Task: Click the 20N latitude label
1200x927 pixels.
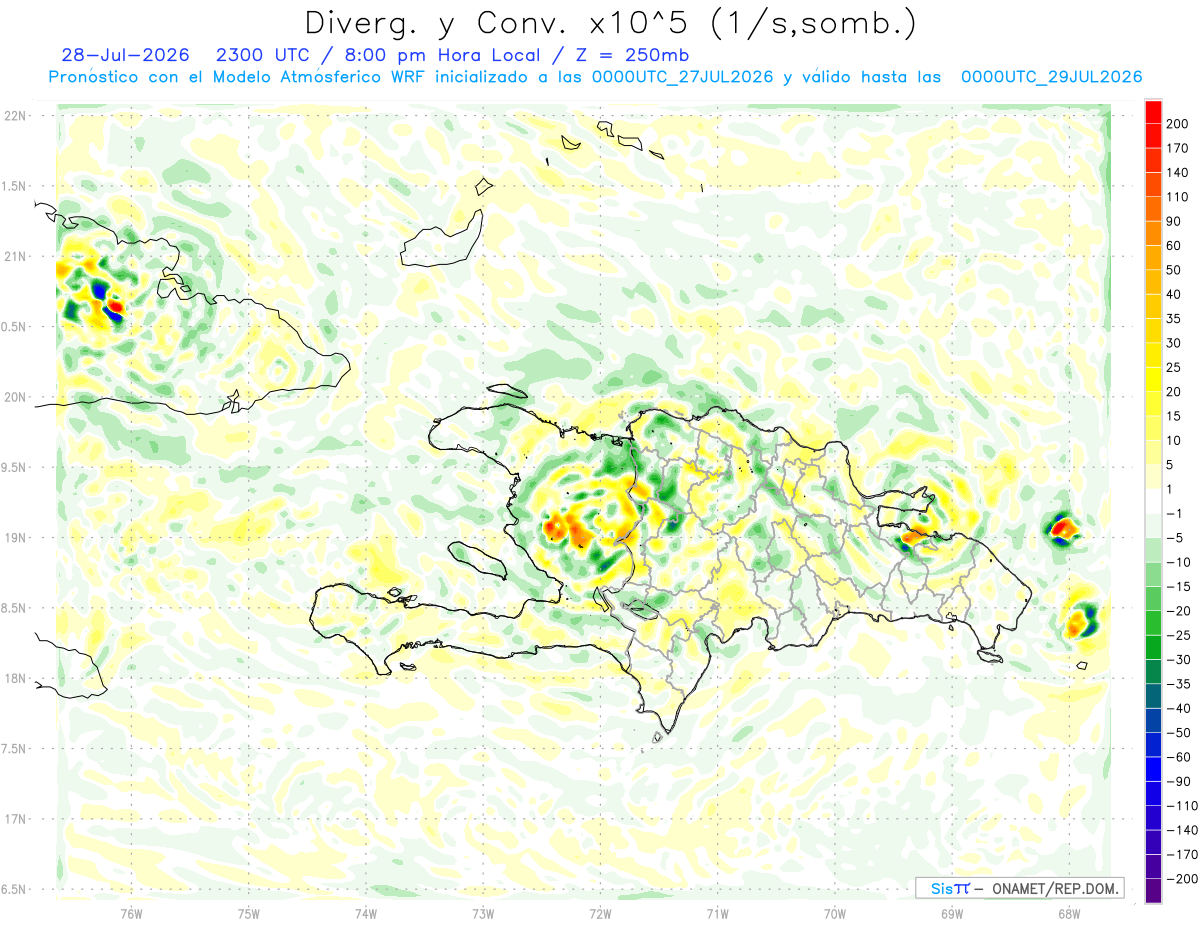Action: click(15, 397)
